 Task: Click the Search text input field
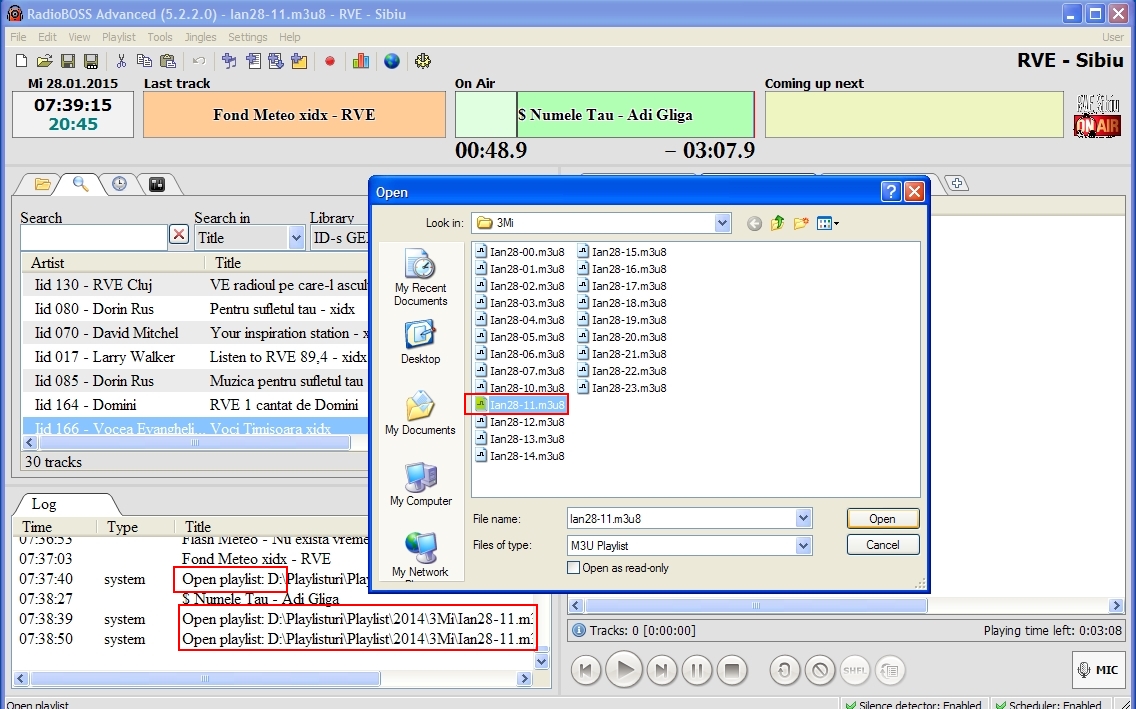point(94,238)
